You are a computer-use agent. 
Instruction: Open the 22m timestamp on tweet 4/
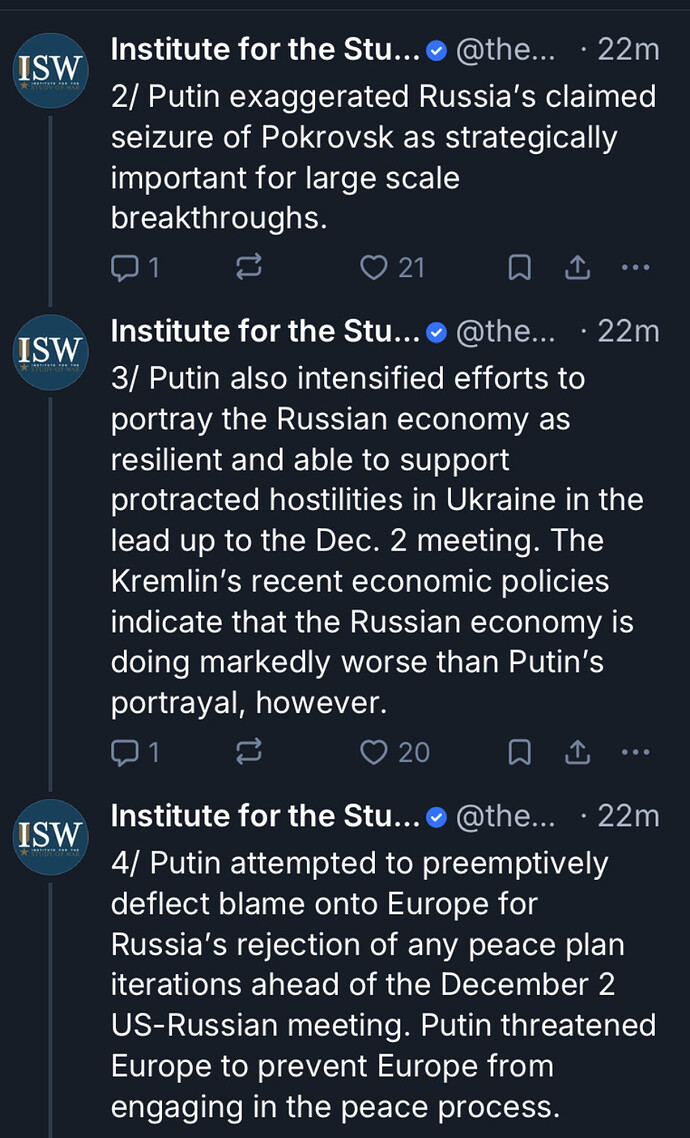[x=628, y=816]
